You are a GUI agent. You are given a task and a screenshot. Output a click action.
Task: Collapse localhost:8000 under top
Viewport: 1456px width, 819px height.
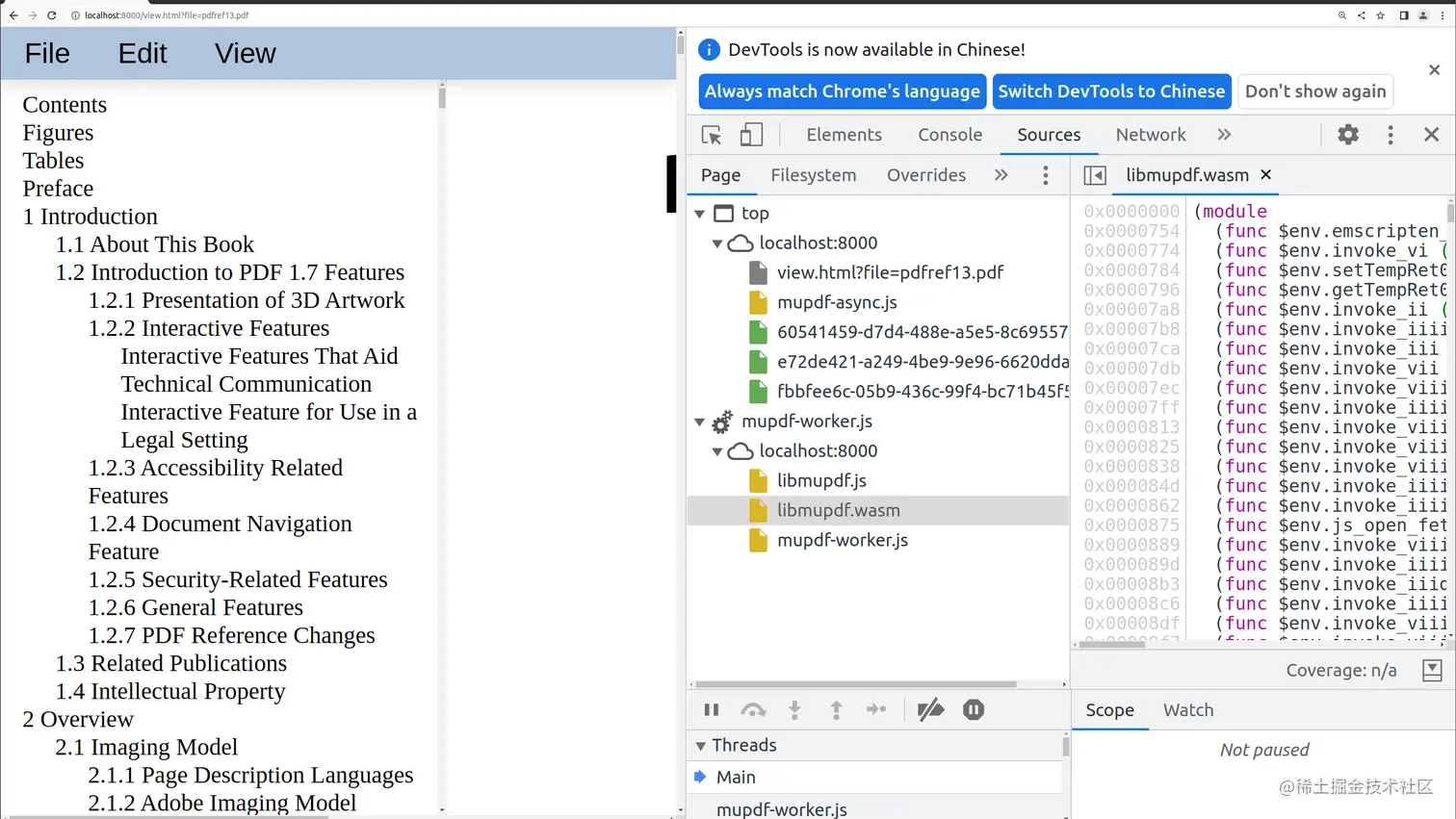pyautogui.click(x=717, y=243)
